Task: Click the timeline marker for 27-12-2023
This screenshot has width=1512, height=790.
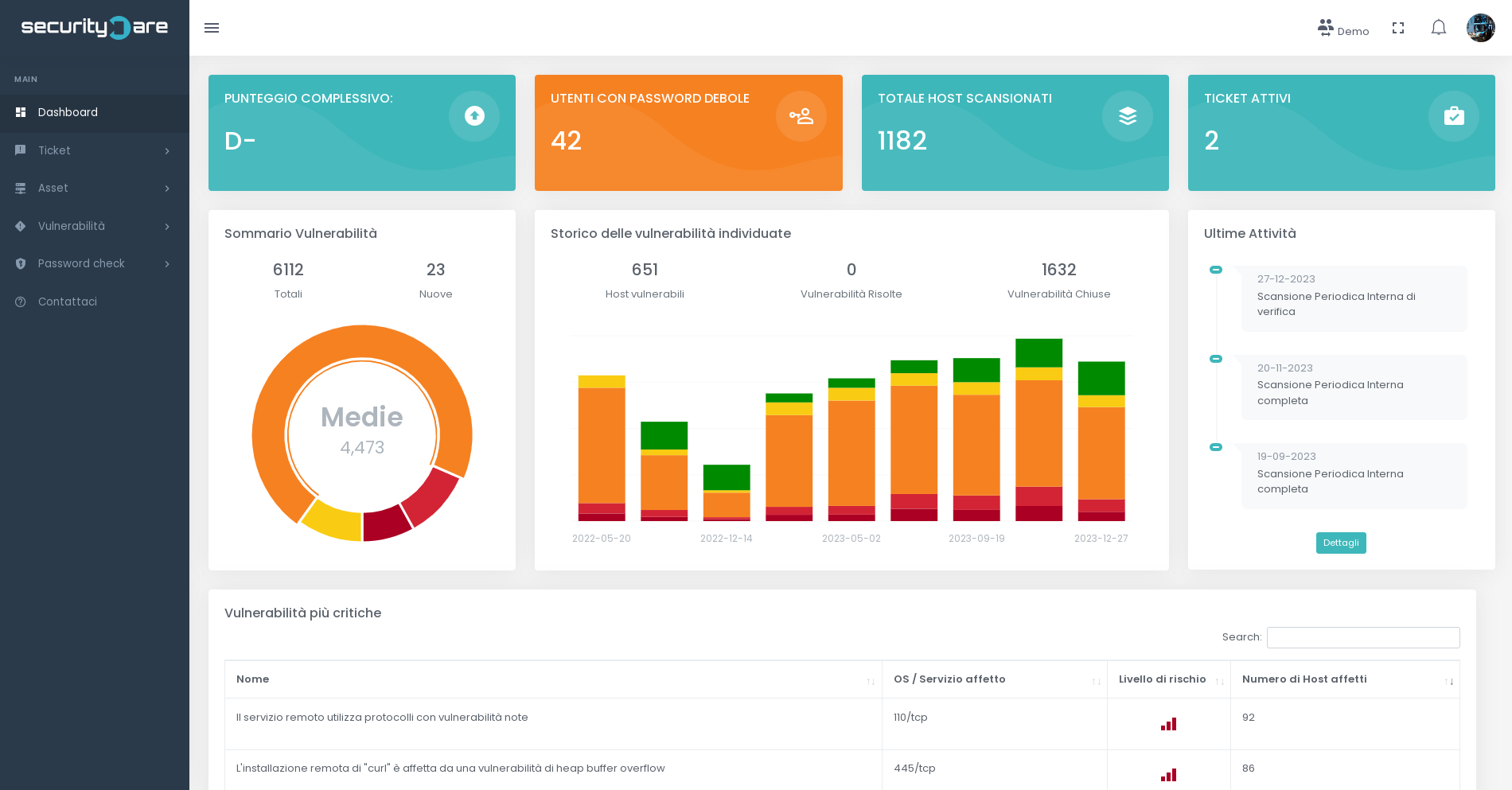Action: tap(1216, 270)
